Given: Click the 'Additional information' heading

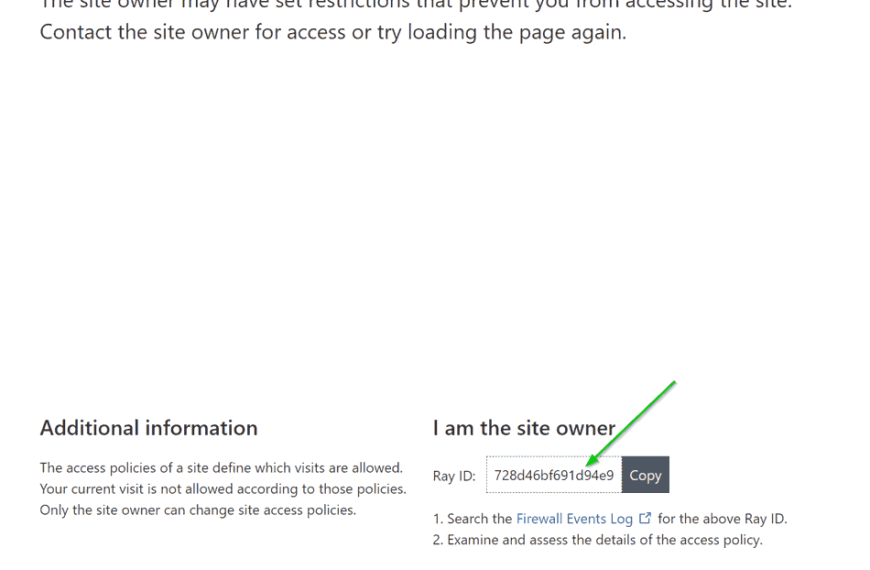Looking at the screenshot, I should [149, 428].
